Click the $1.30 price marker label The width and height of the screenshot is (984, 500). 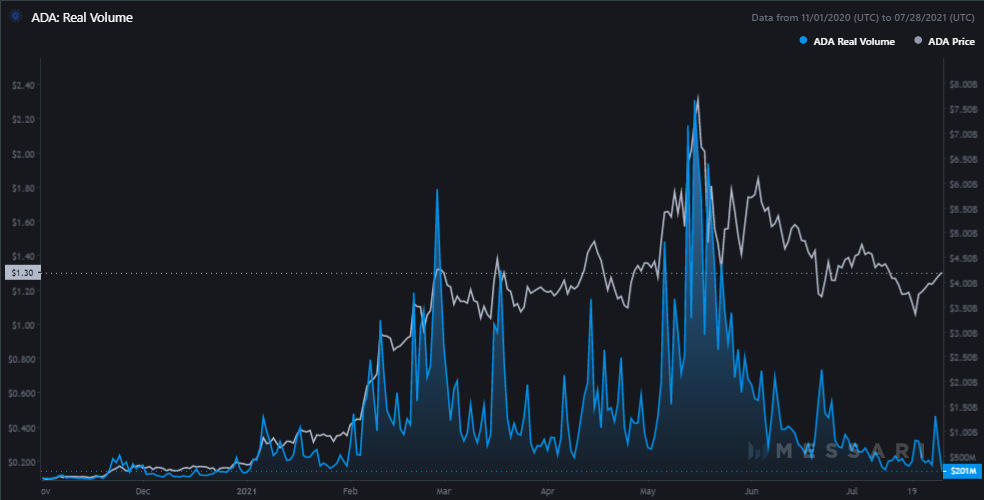pos(20,272)
